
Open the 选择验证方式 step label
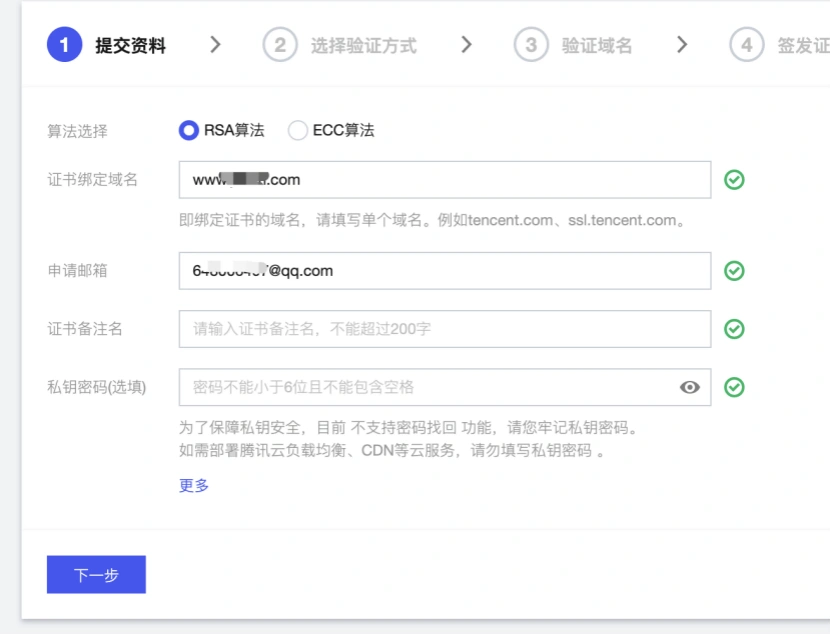[x=363, y=46]
